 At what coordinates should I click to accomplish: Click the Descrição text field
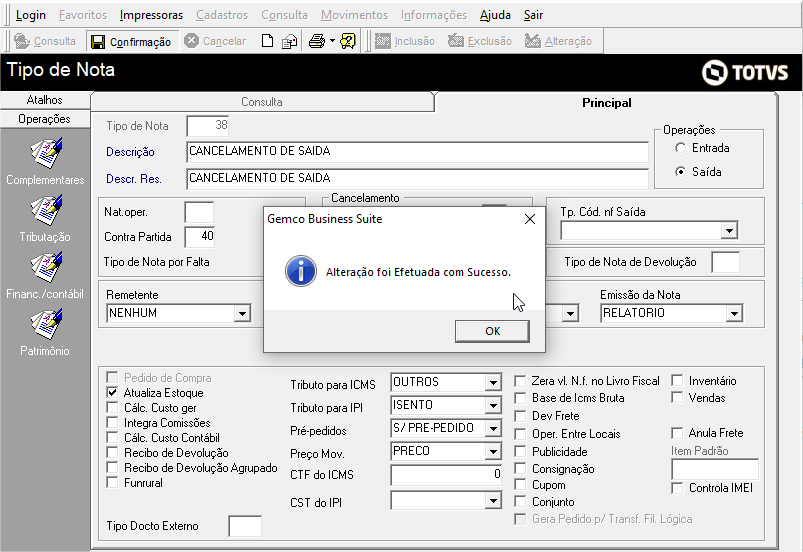click(417, 152)
